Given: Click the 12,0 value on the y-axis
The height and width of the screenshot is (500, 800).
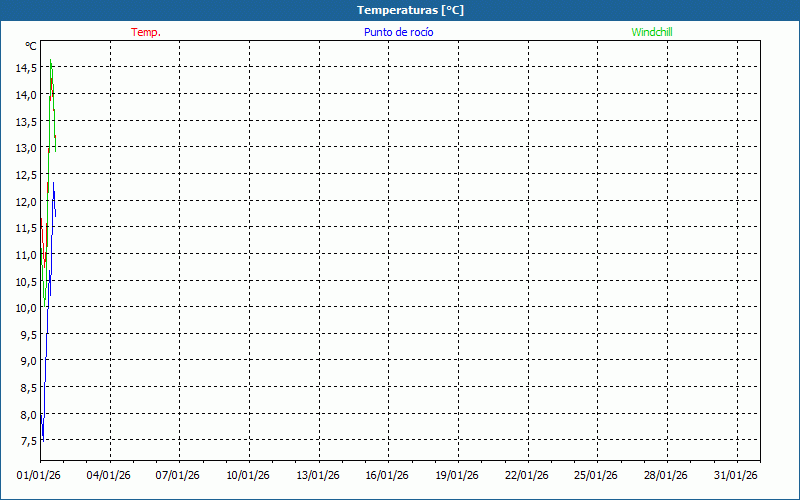Looking at the screenshot, I should click(26, 201).
